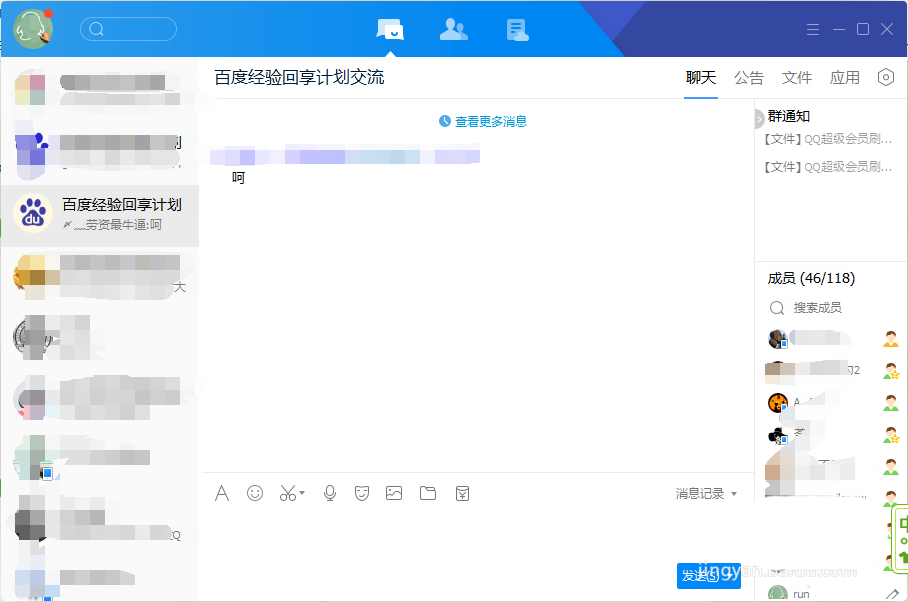Open first 【文件】QQ超级会员 notice
This screenshot has height=602, width=908.
point(828,139)
